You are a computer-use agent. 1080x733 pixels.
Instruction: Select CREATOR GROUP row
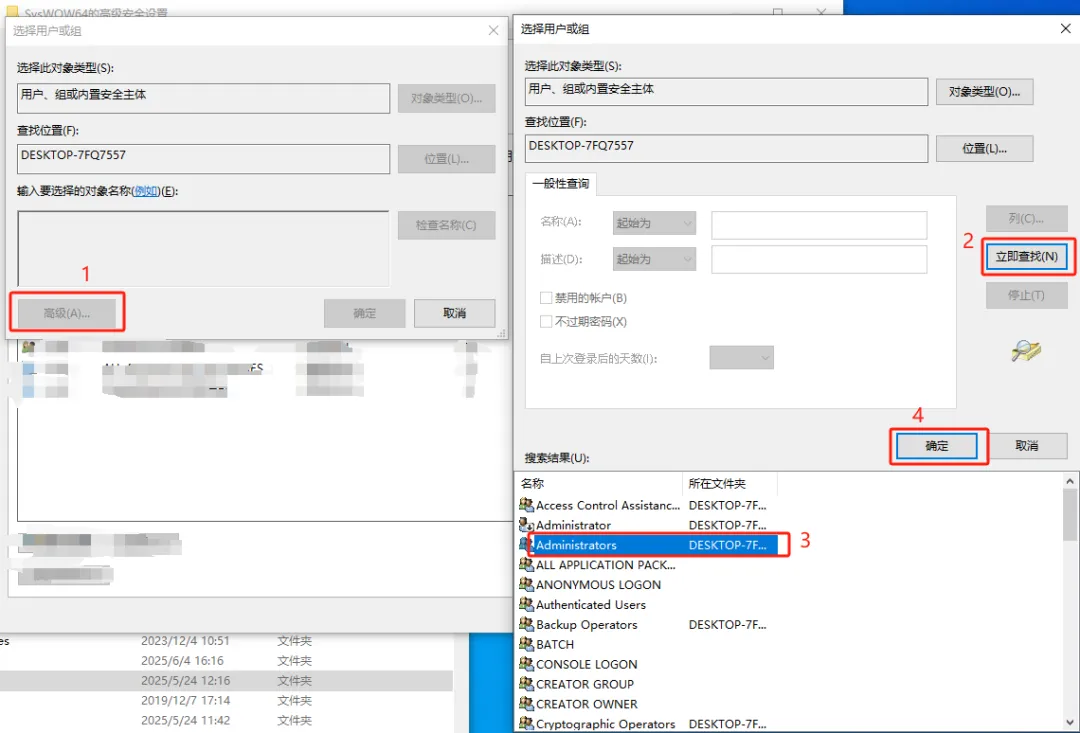pyautogui.click(x=647, y=684)
